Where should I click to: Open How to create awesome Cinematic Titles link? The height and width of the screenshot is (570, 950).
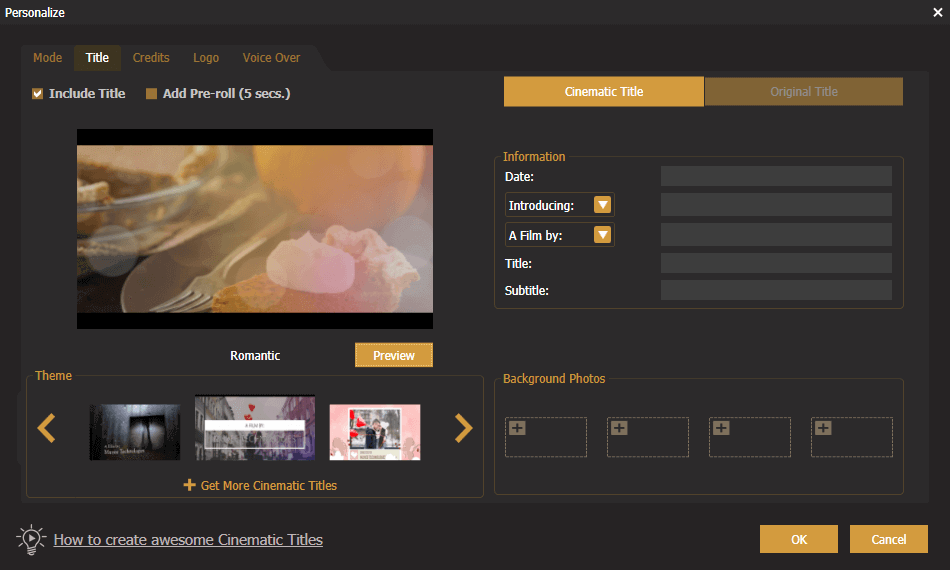pos(188,540)
